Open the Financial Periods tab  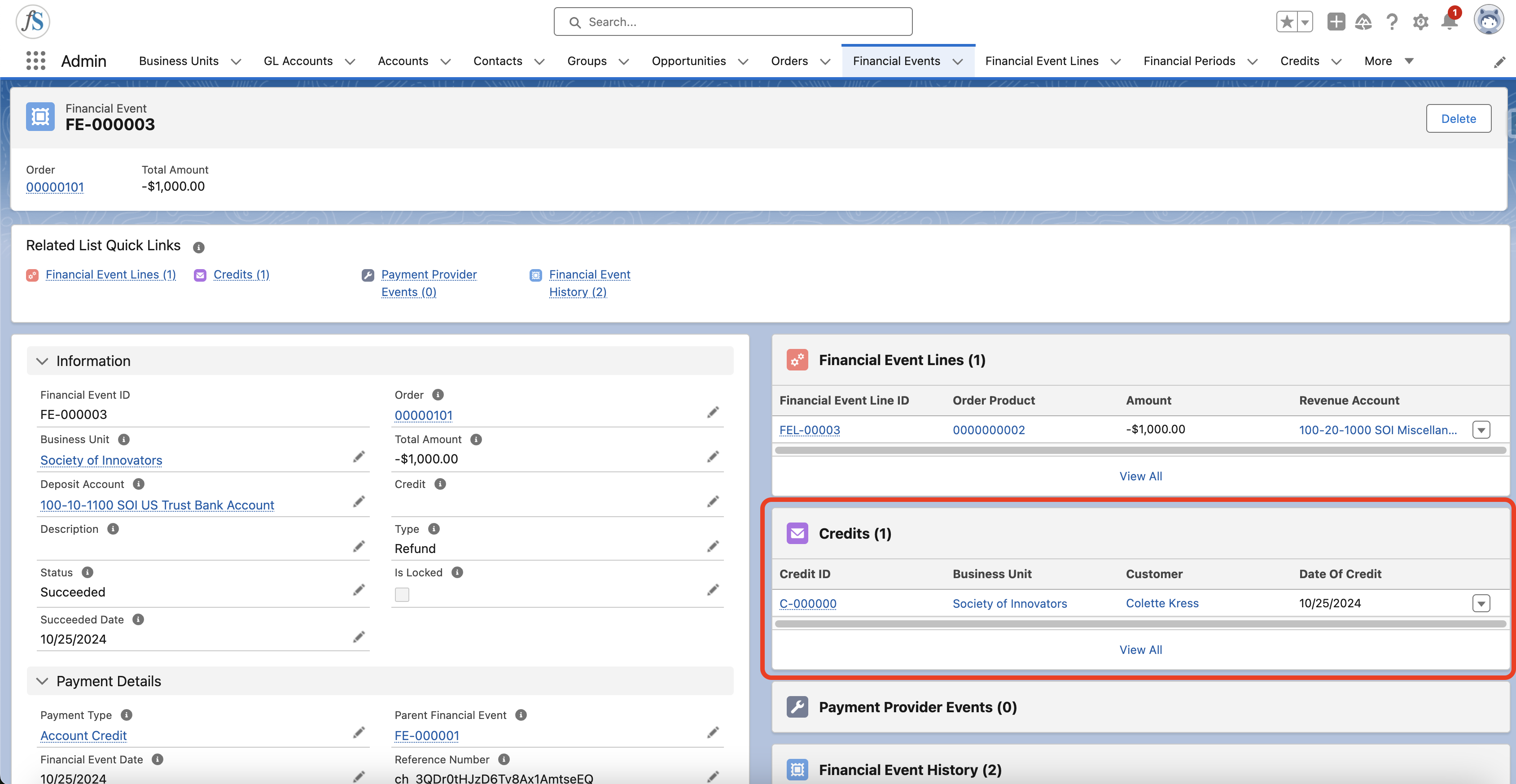(x=1189, y=61)
